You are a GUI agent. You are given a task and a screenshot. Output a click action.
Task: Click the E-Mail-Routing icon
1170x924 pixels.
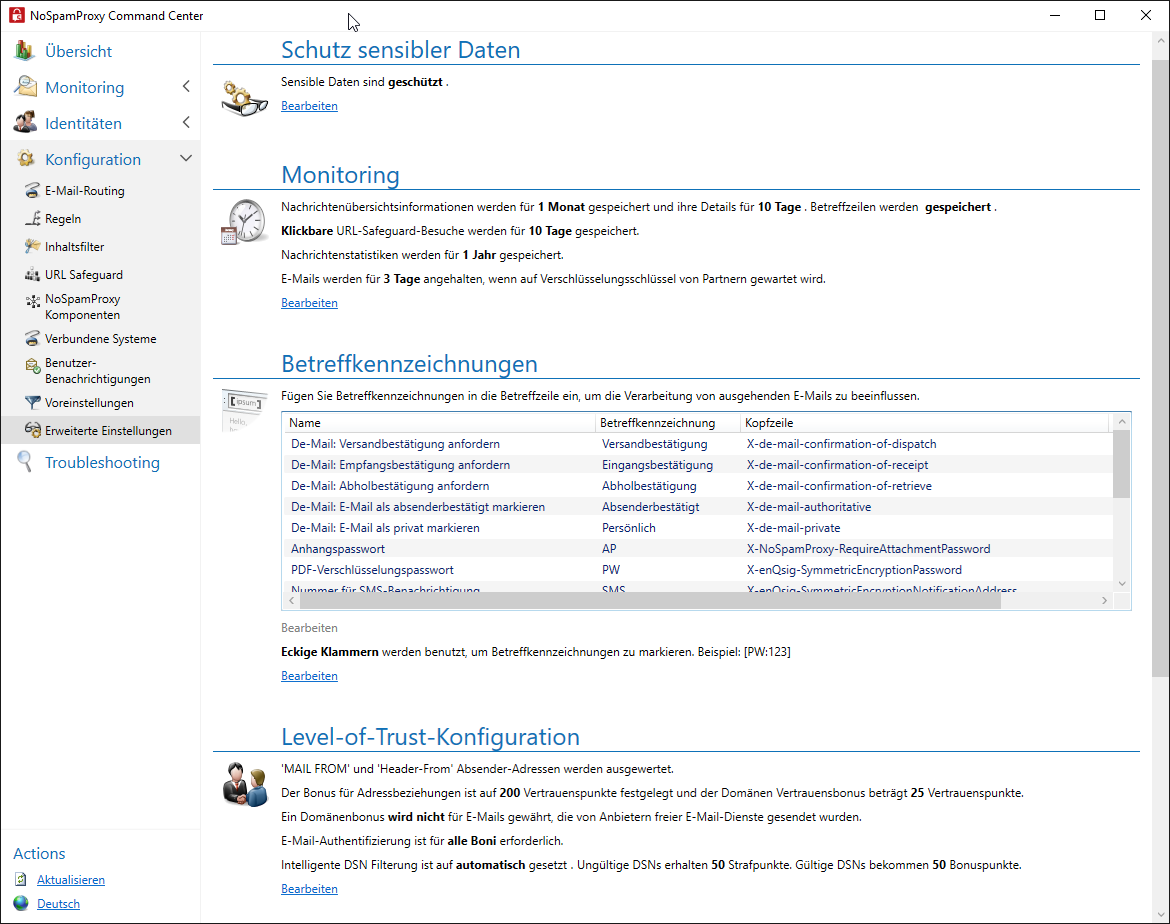(32, 190)
